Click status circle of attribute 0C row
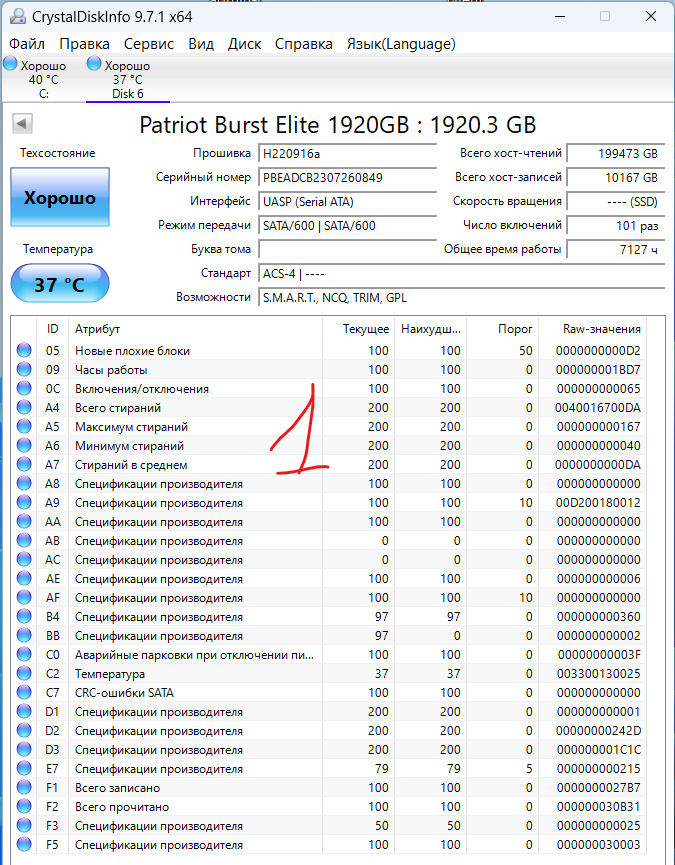The image size is (675, 865). [x=24, y=388]
